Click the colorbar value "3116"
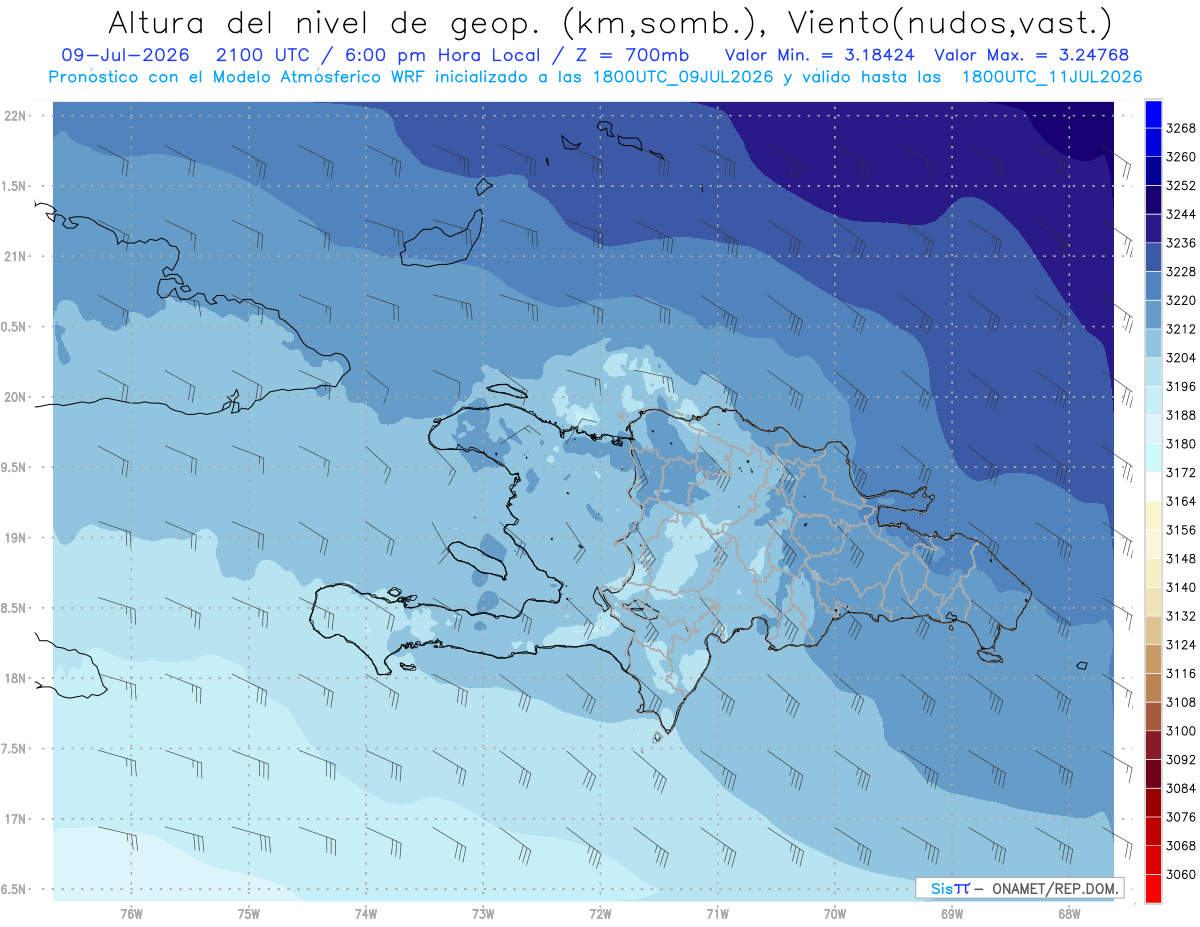This screenshot has height=927, width=1200. [1180, 673]
